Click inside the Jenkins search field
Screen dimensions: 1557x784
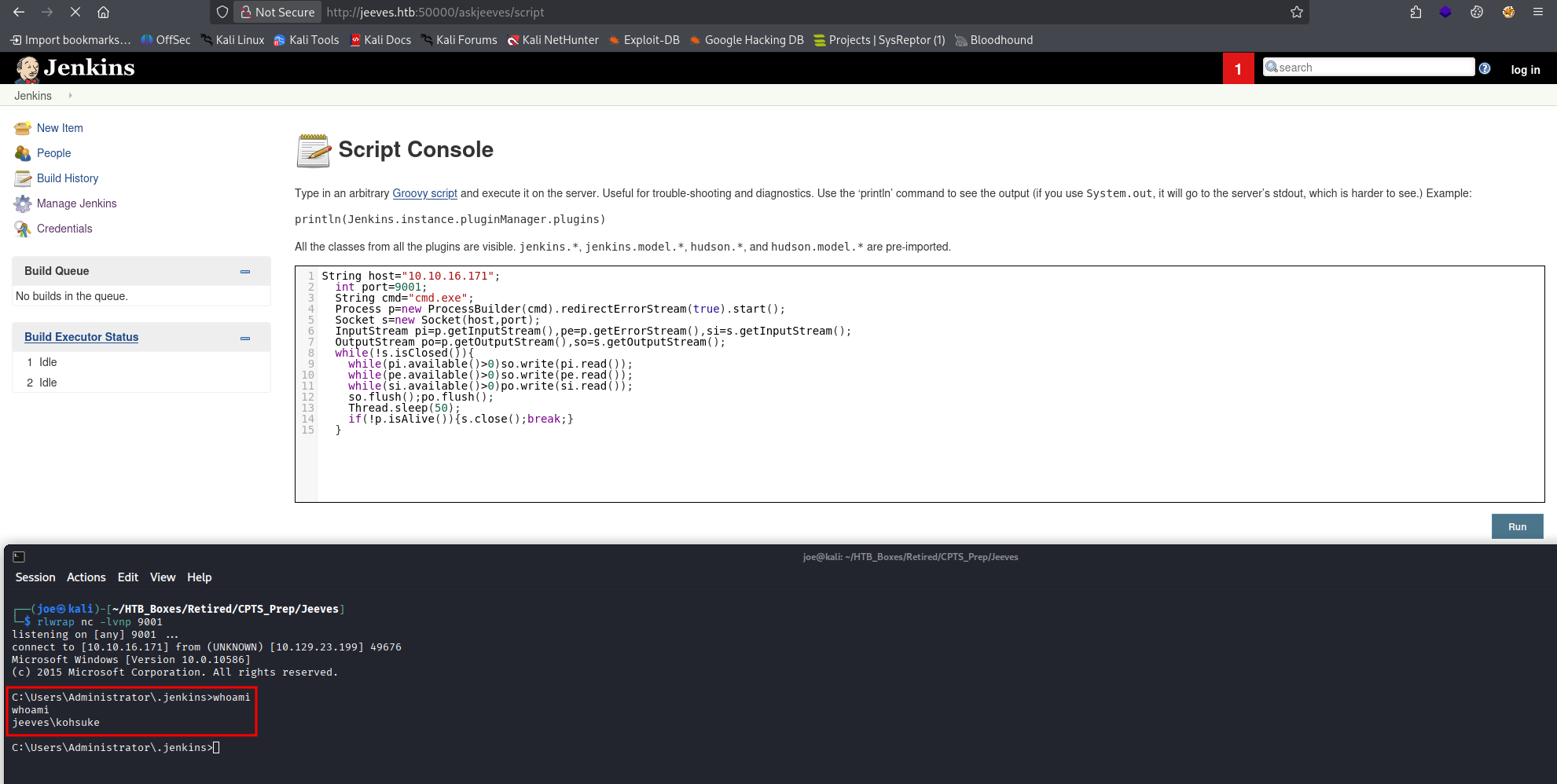[1375, 67]
